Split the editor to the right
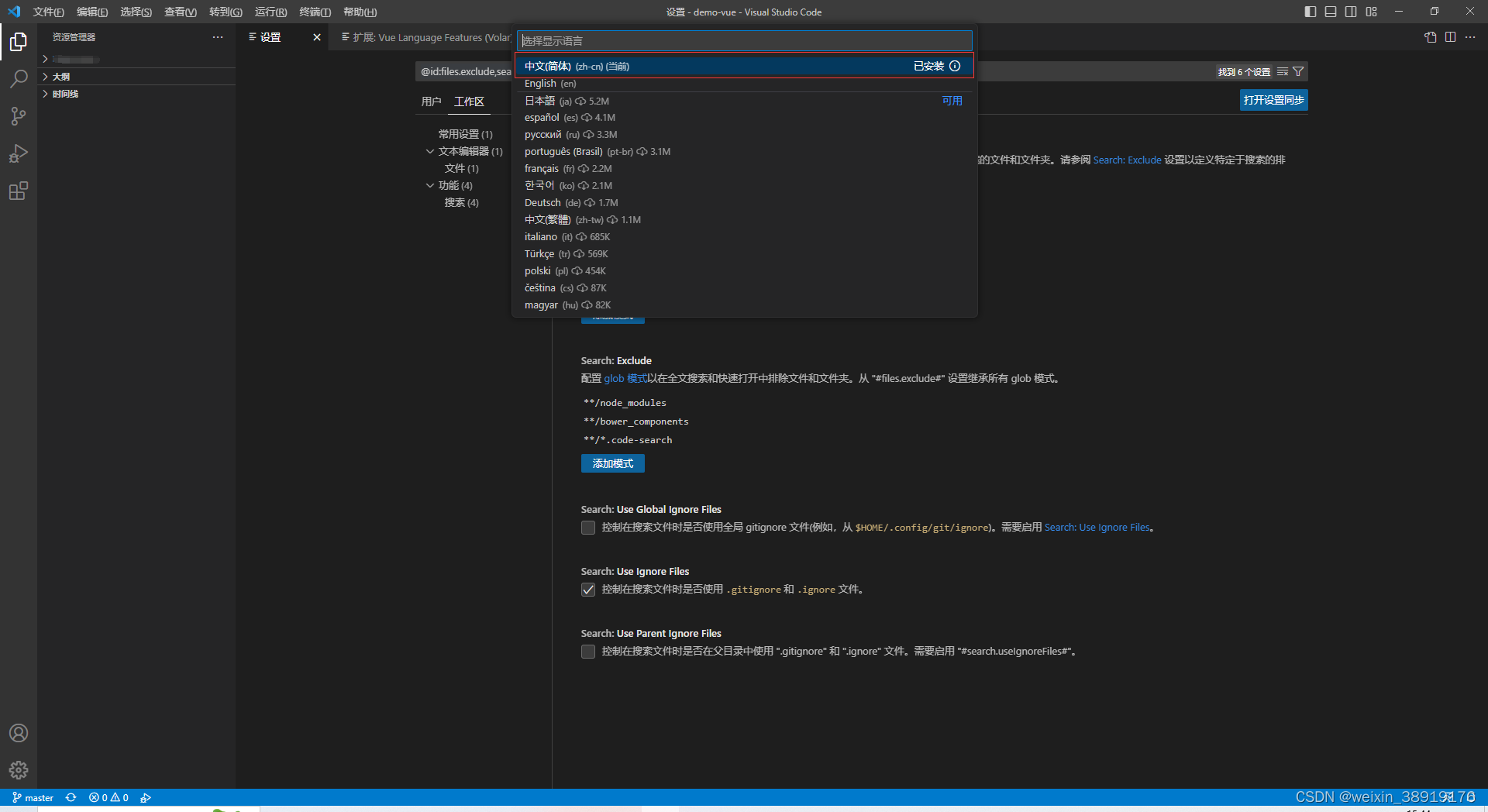This screenshot has width=1488, height=812. 1450,37
